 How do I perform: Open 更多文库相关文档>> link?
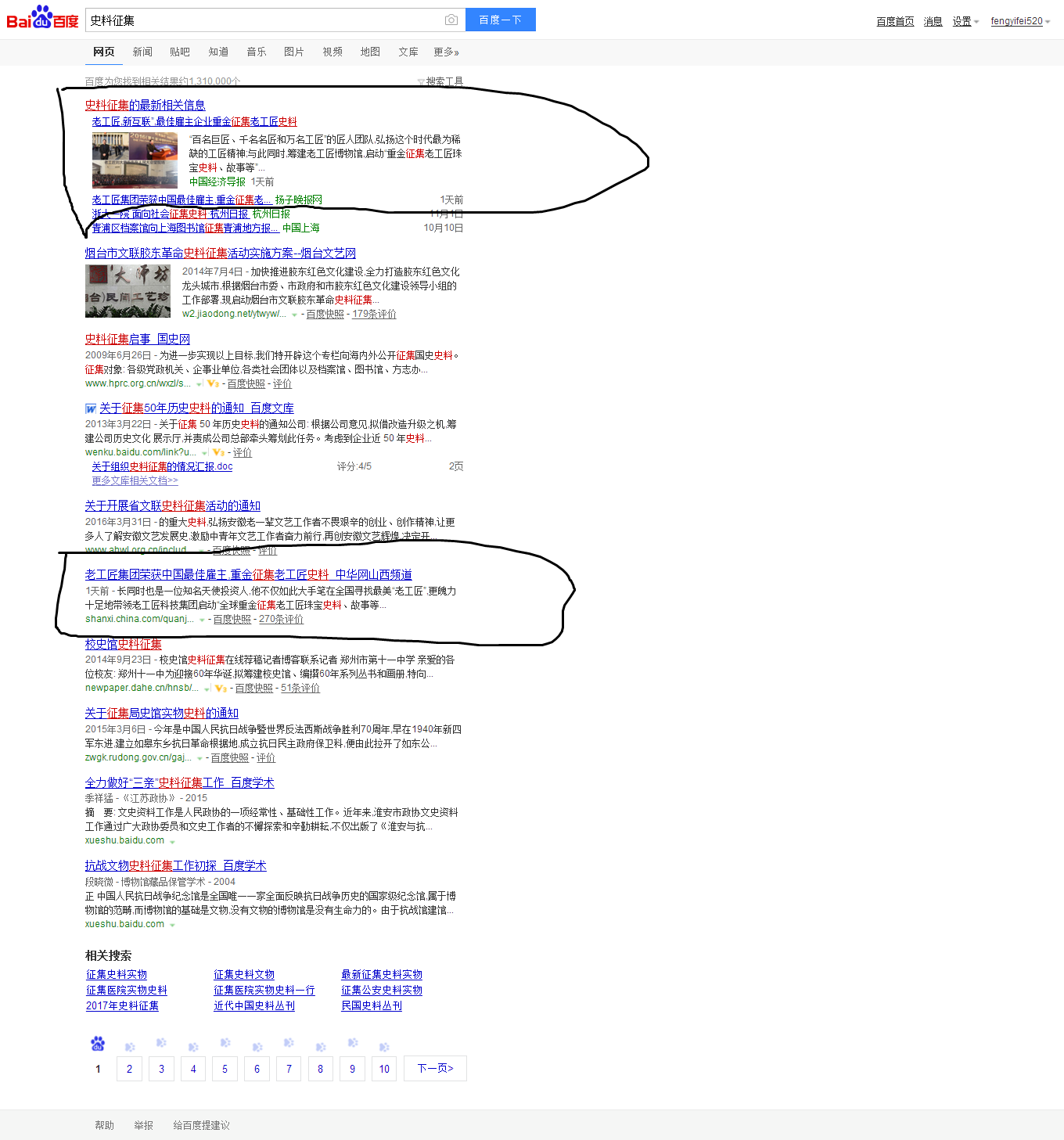[x=135, y=480]
